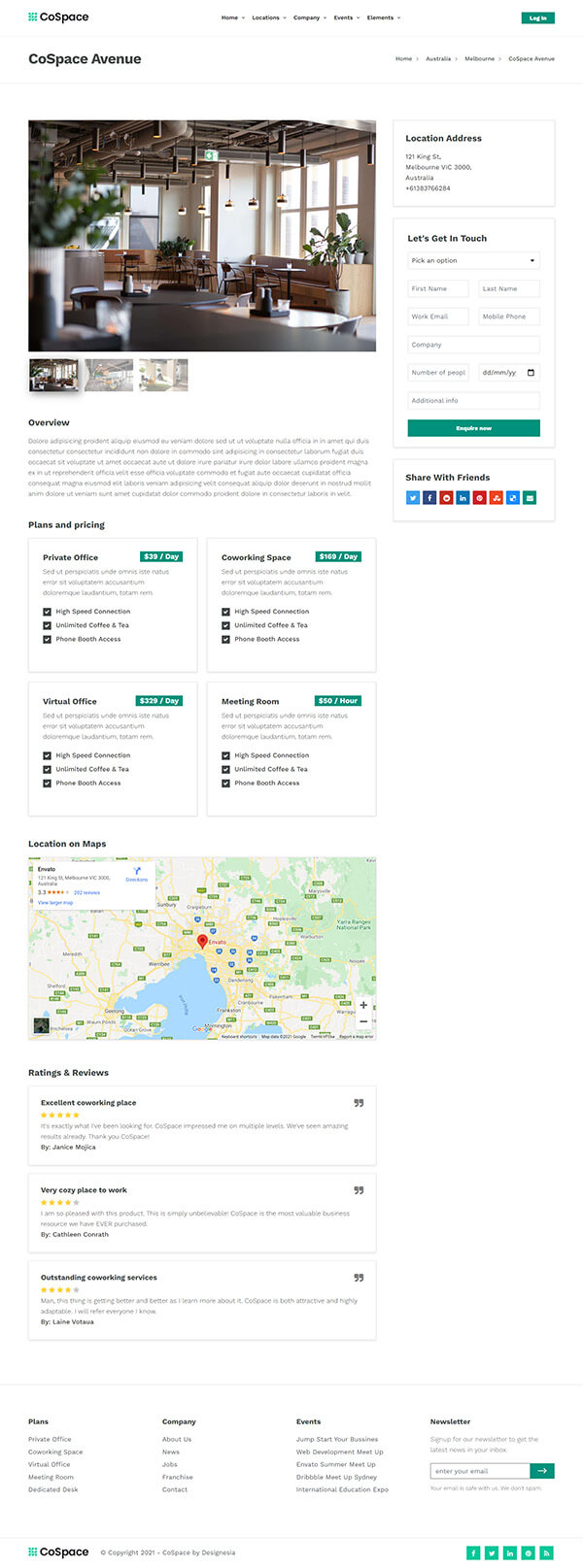Screen dimensions: 583x1568
Task: Click the Reddit share icon
Action: [446, 498]
